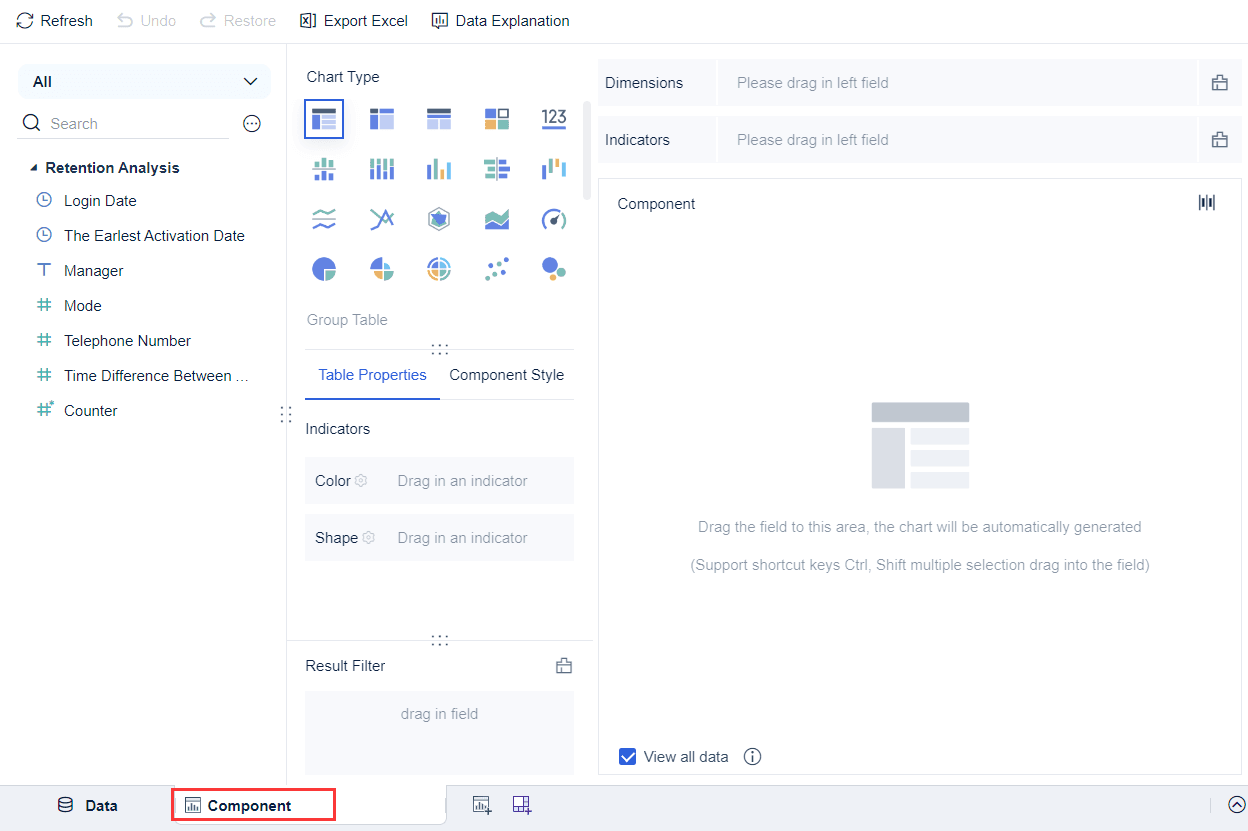The width and height of the screenshot is (1248, 831).
Task: Switch to the Component Style tab
Action: [x=507, y=375]
